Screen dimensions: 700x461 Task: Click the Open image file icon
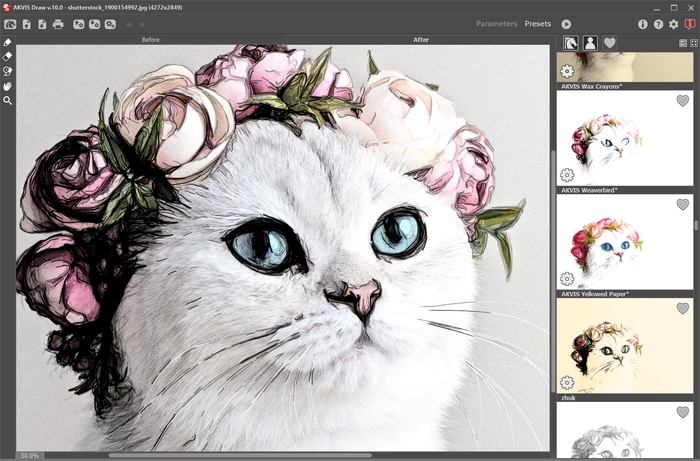27,24
